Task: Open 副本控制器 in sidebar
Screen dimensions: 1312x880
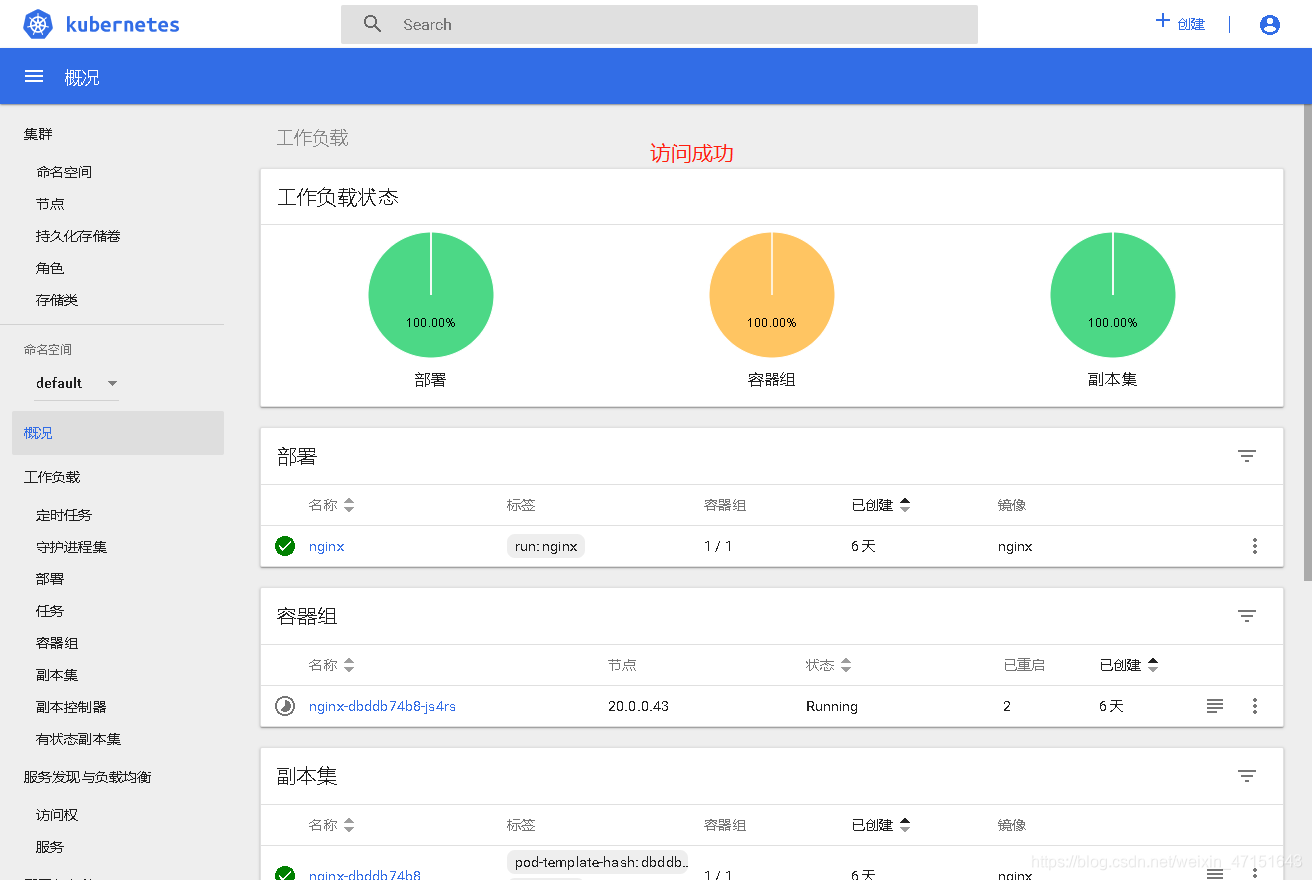Action: coord(71,707)
